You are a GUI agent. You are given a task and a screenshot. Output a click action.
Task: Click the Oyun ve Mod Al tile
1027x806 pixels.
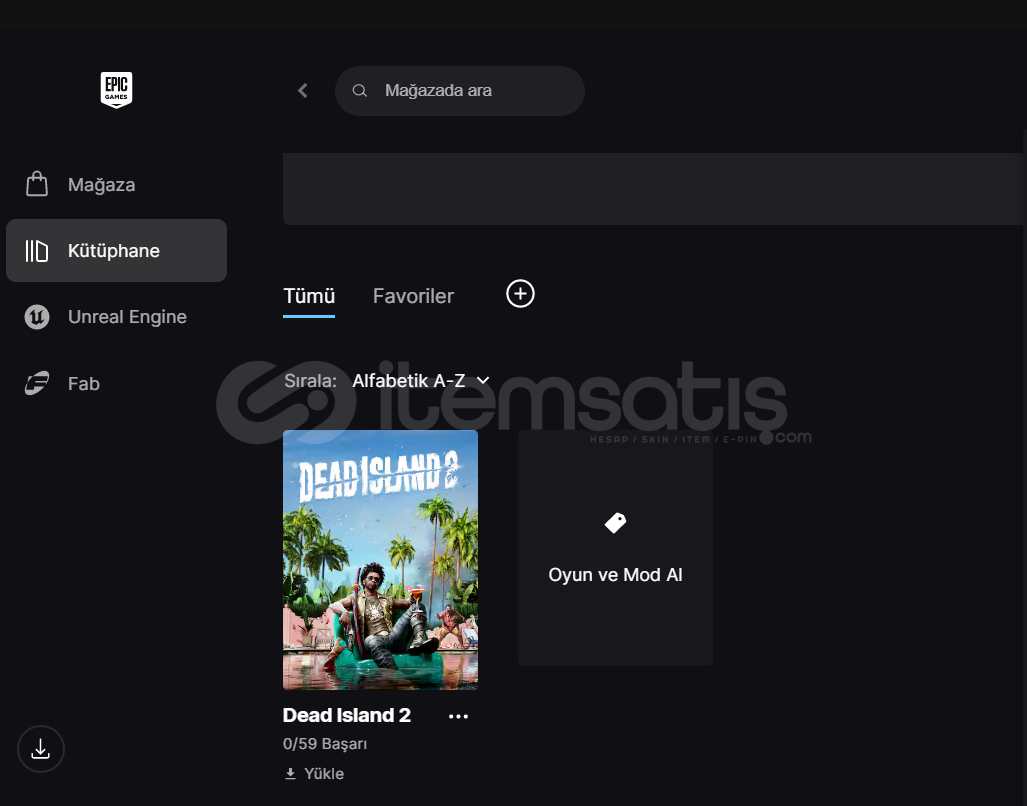[616, 548]
